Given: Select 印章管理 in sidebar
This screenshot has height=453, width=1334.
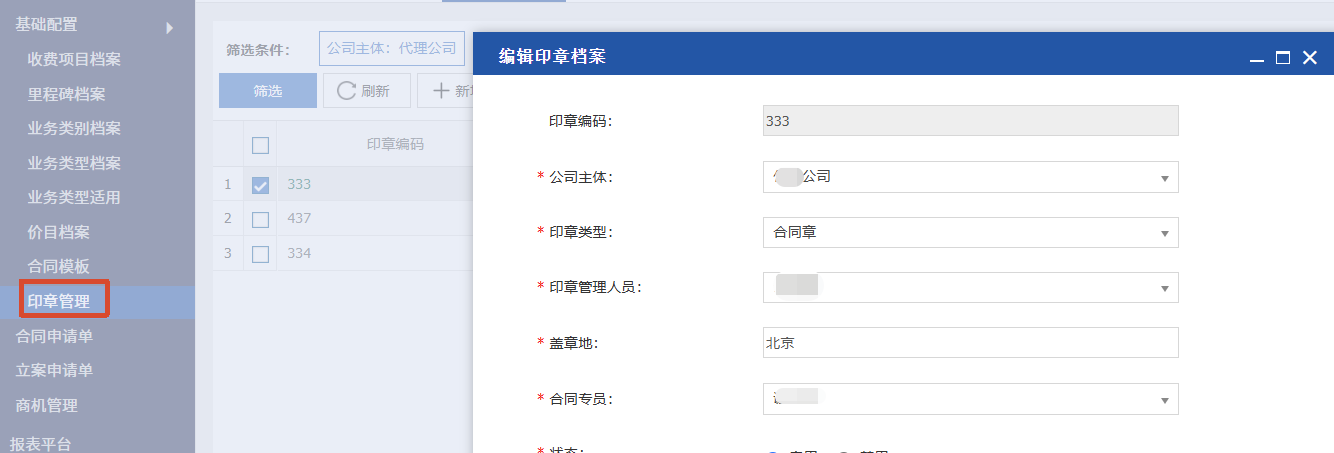Looking at the screenshot, I should [59, 301].
